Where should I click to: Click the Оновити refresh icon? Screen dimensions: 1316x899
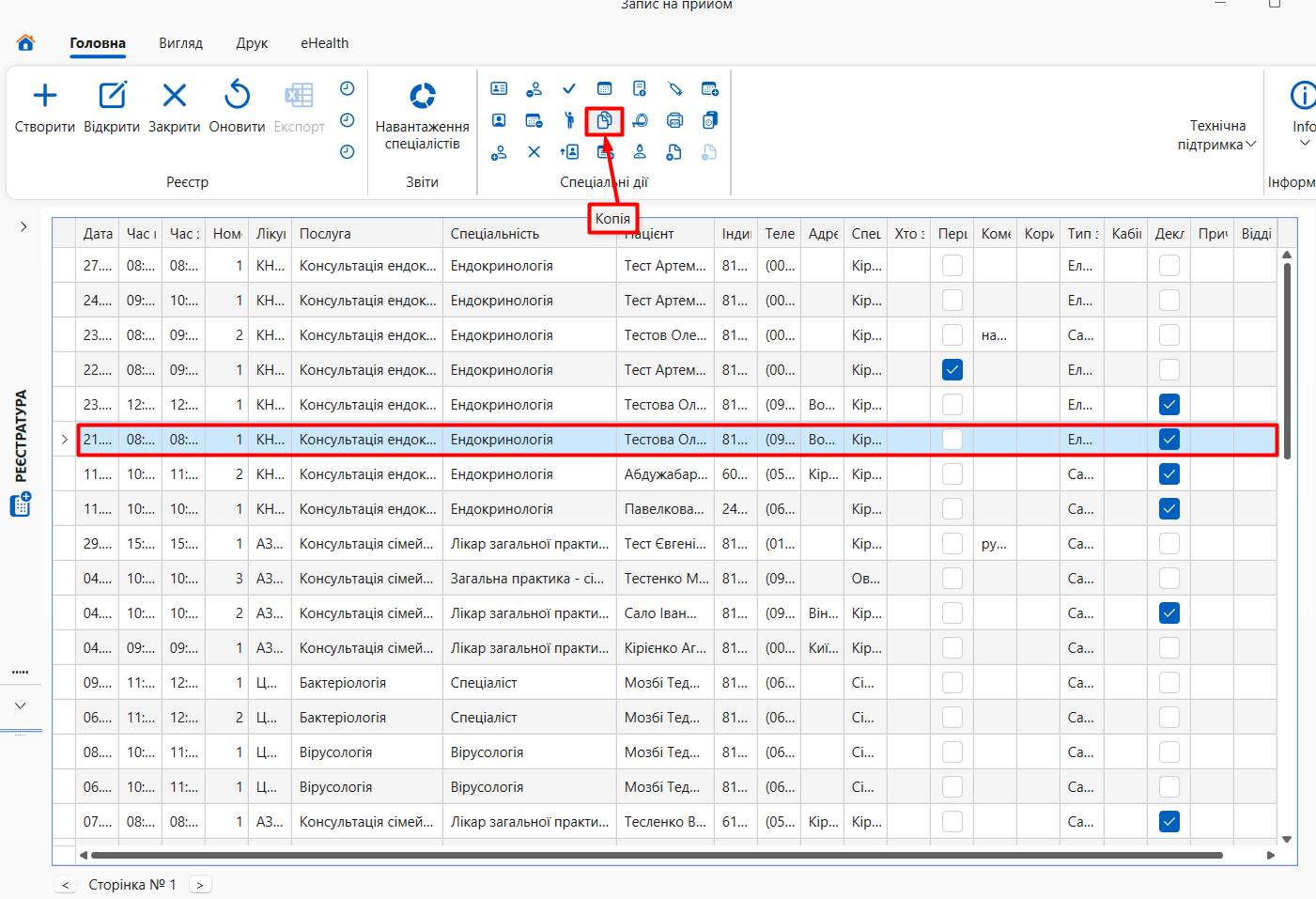[237, 95]
